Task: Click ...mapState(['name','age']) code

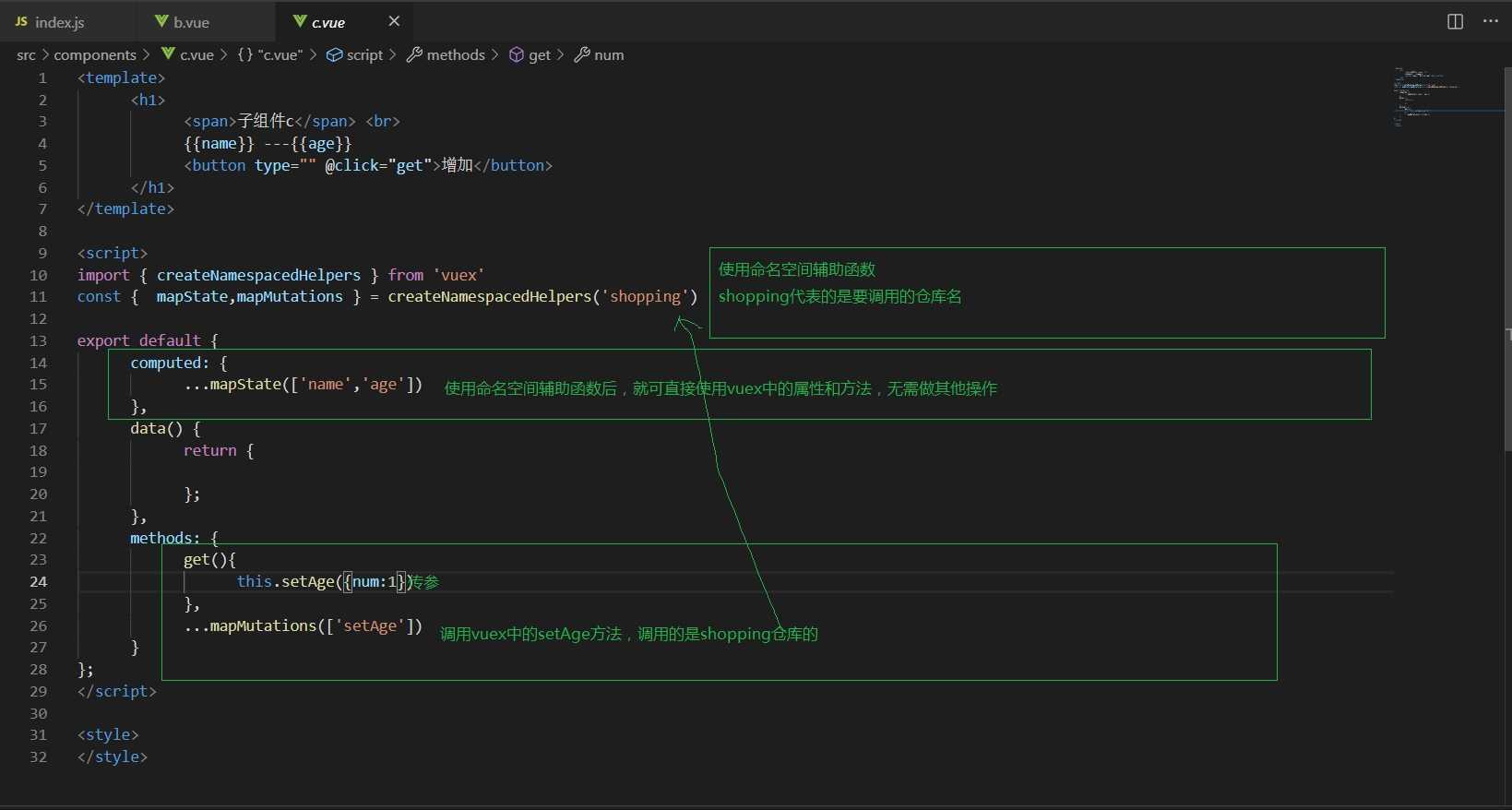Action: 303,384
